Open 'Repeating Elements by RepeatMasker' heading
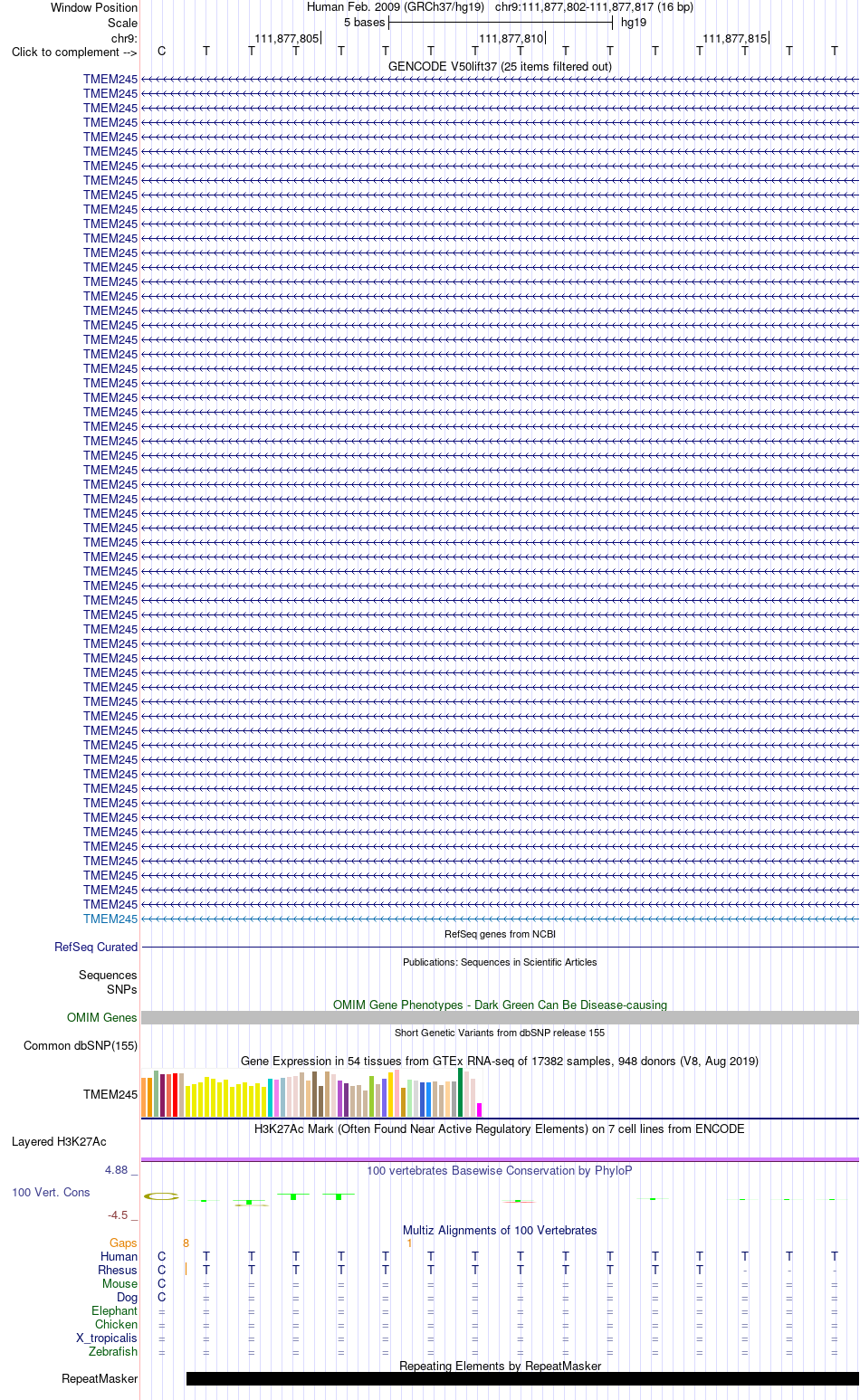 click(500, 1366)
